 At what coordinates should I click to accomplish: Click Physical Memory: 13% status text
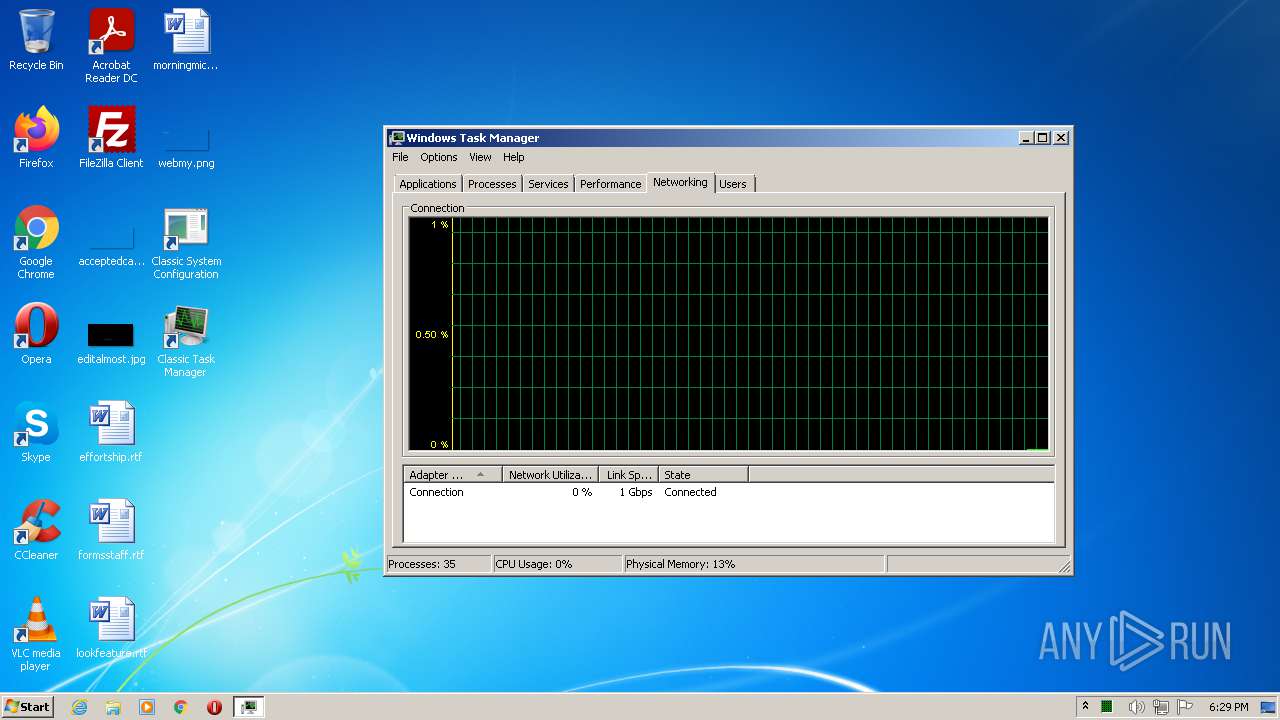[753, 564]
